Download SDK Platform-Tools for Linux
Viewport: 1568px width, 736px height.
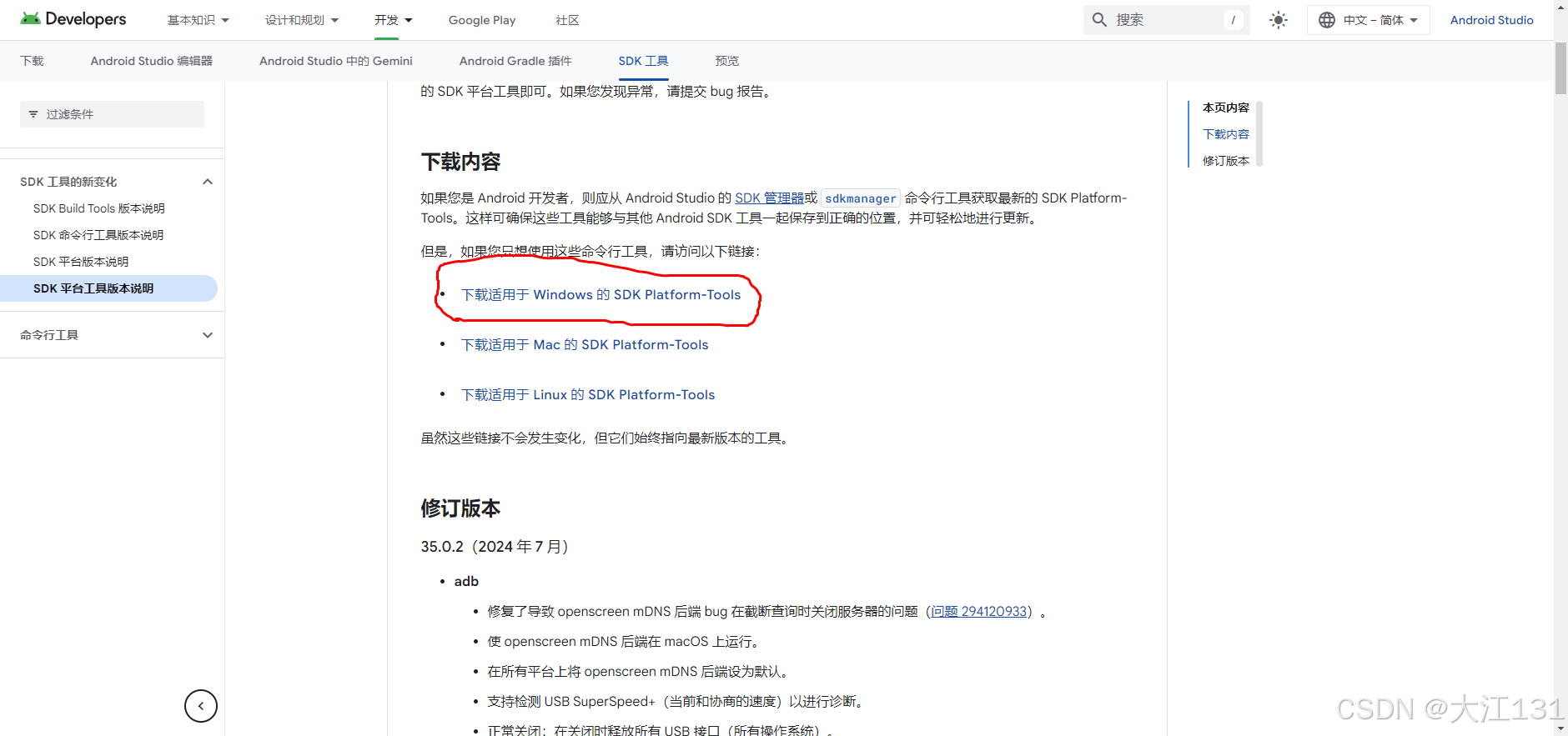click(588, 395)
